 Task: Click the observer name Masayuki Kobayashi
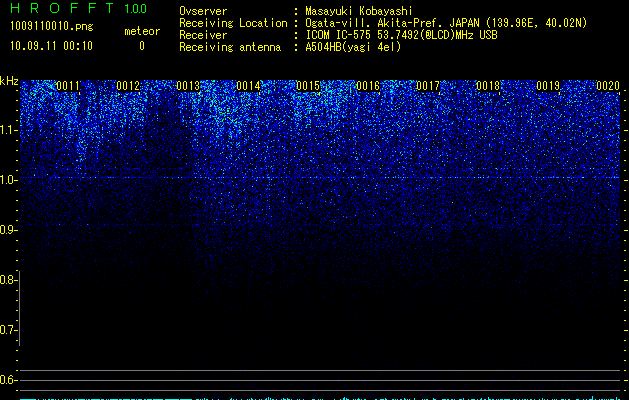(x=359, y=11)
